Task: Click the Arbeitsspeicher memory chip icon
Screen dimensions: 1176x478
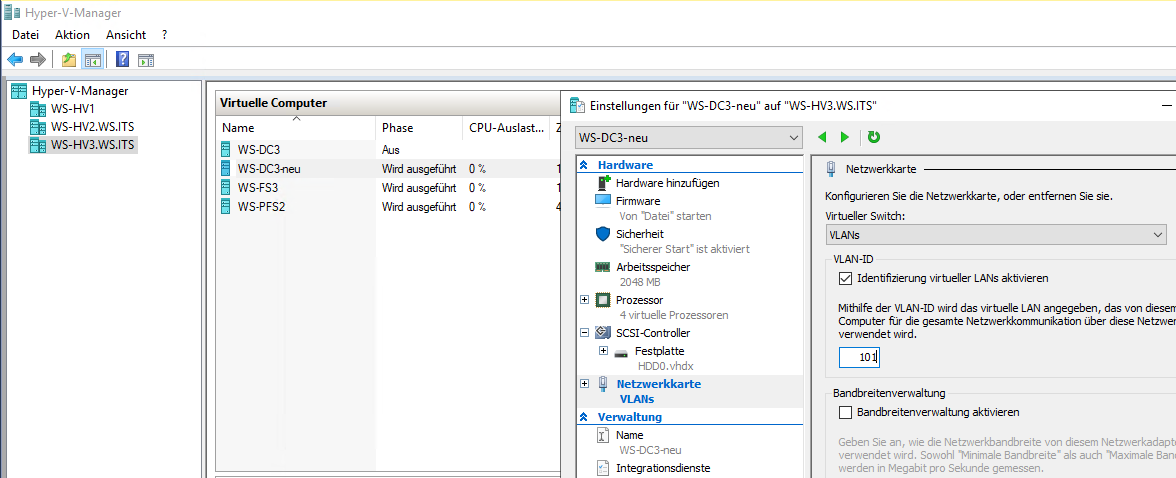Action: click(x=603, y=267)
